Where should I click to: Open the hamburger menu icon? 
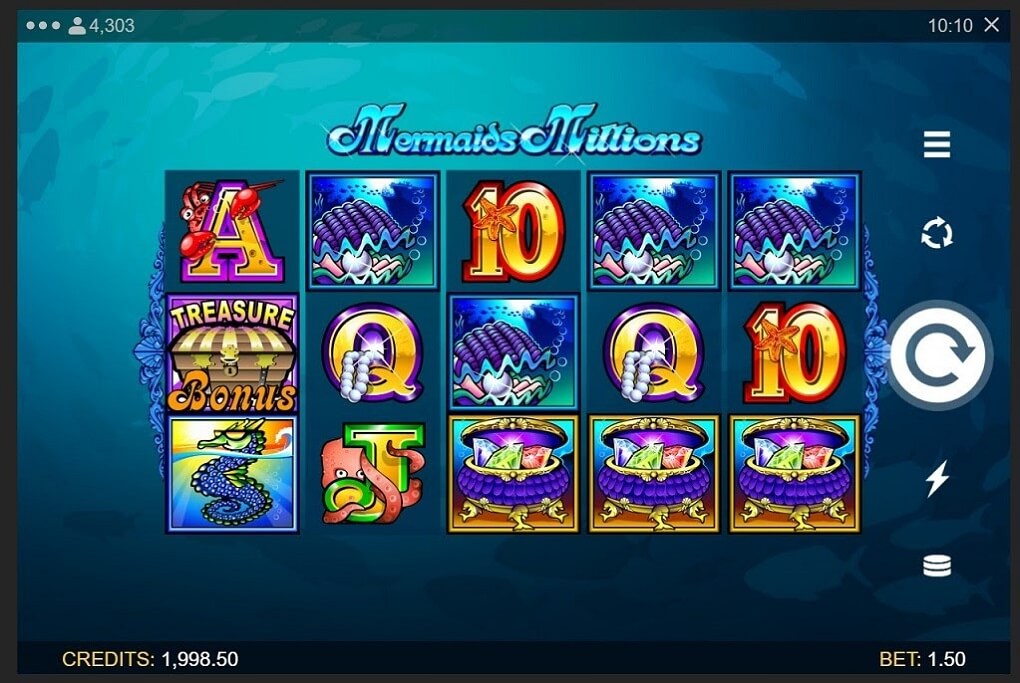(x=937, y=144)
